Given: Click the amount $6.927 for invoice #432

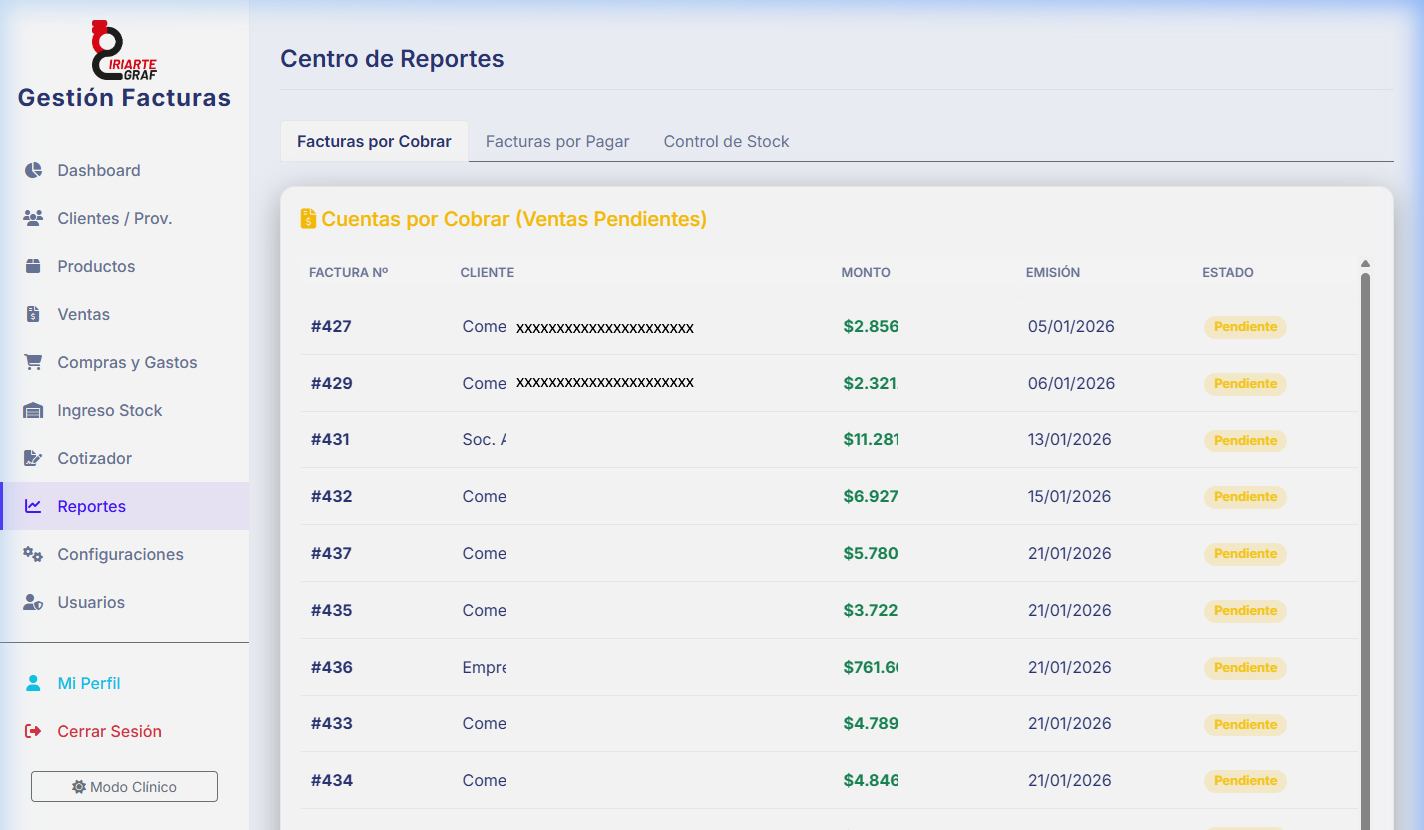Looking at the screenshot, I should coord(871,496).
